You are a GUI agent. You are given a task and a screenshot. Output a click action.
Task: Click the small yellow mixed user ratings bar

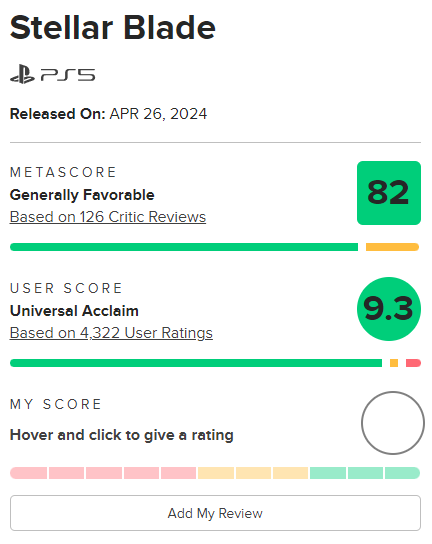tap(394, 363)
